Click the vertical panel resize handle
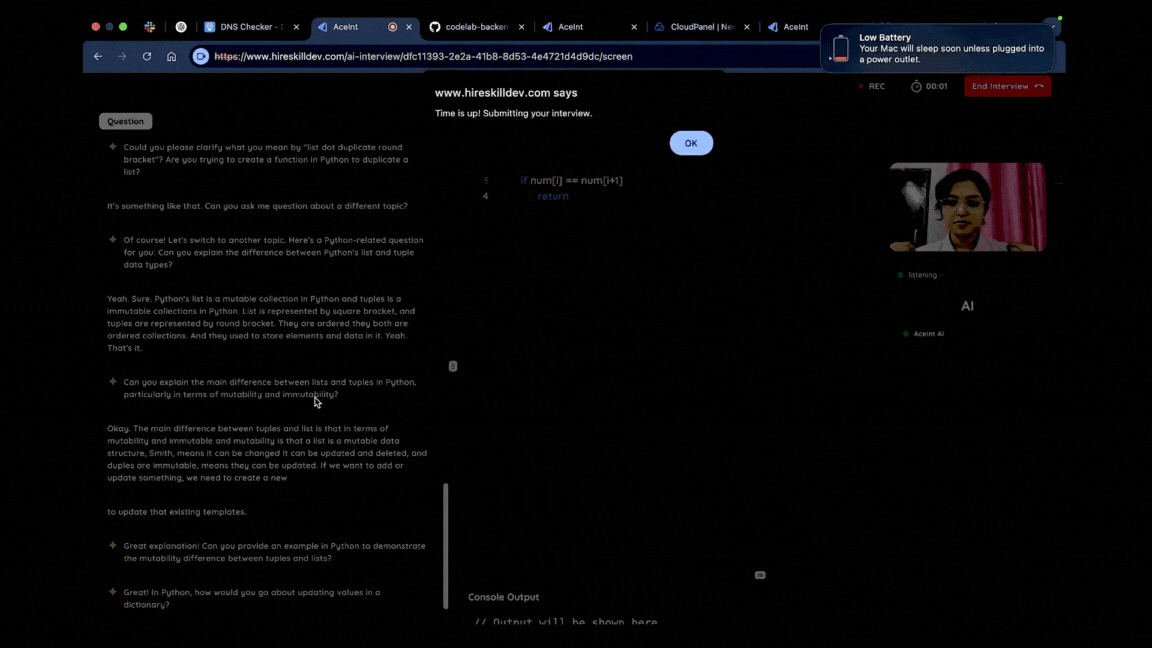Screen dimensions: 1152x648 pyautogui.click(x=453, y=366)
